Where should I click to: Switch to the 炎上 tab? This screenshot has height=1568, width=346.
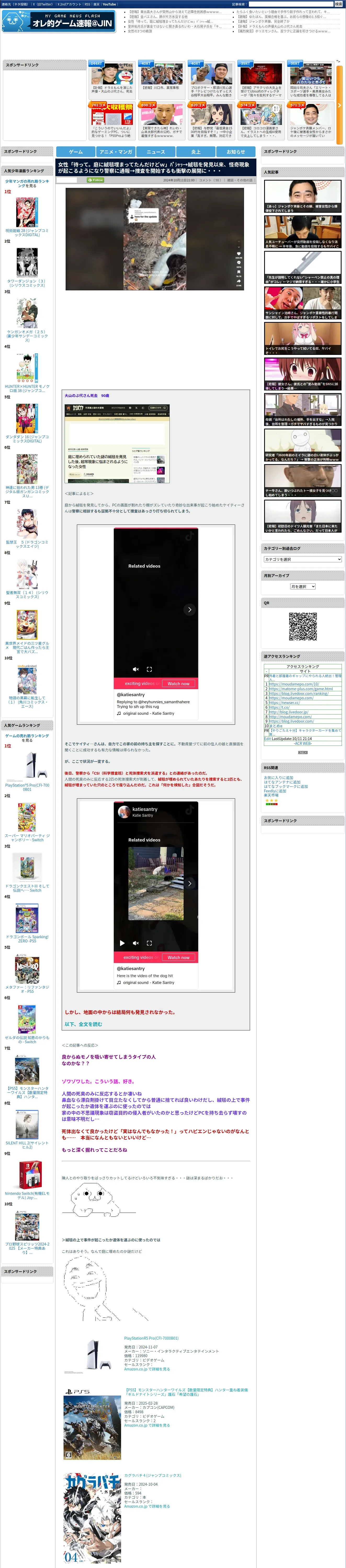[196, 152]
